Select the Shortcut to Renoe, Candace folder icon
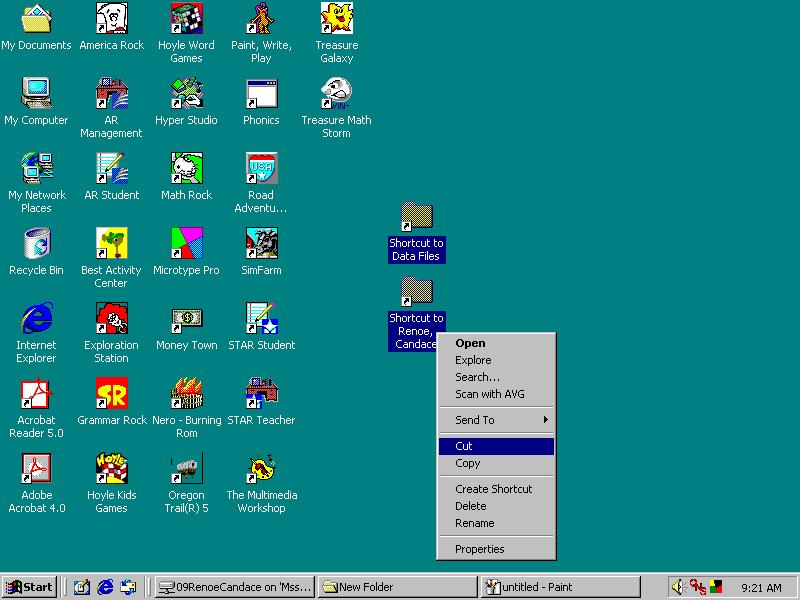Image resolution: width=800 pixels, height=600 pixels. 416,291
